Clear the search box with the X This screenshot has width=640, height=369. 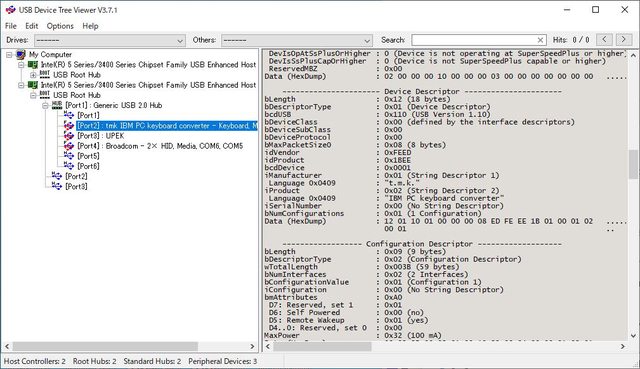[x=540, y=40]
